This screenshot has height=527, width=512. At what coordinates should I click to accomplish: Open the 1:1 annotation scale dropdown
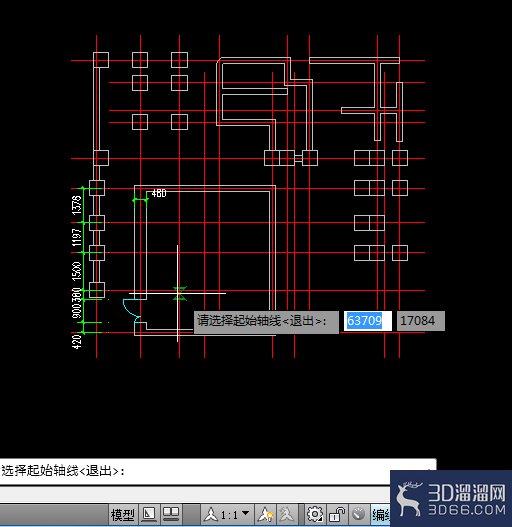point(227,514)
